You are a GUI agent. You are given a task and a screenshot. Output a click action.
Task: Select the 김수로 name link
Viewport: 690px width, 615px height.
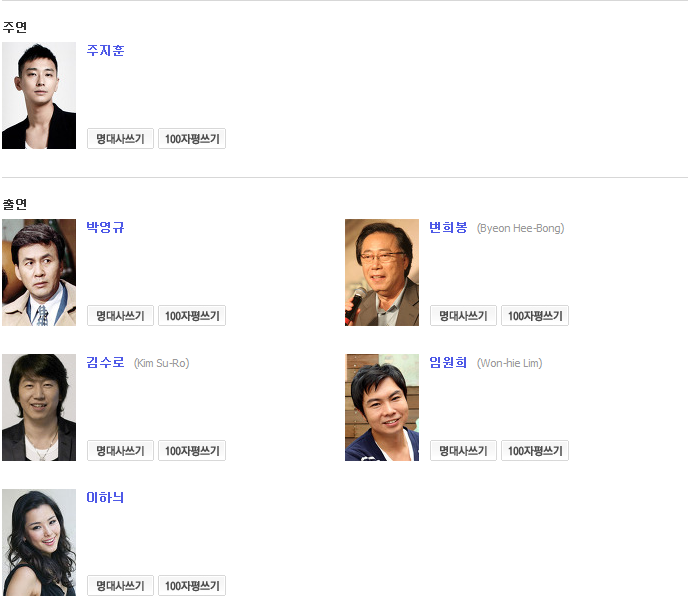[x=105, y=362]
